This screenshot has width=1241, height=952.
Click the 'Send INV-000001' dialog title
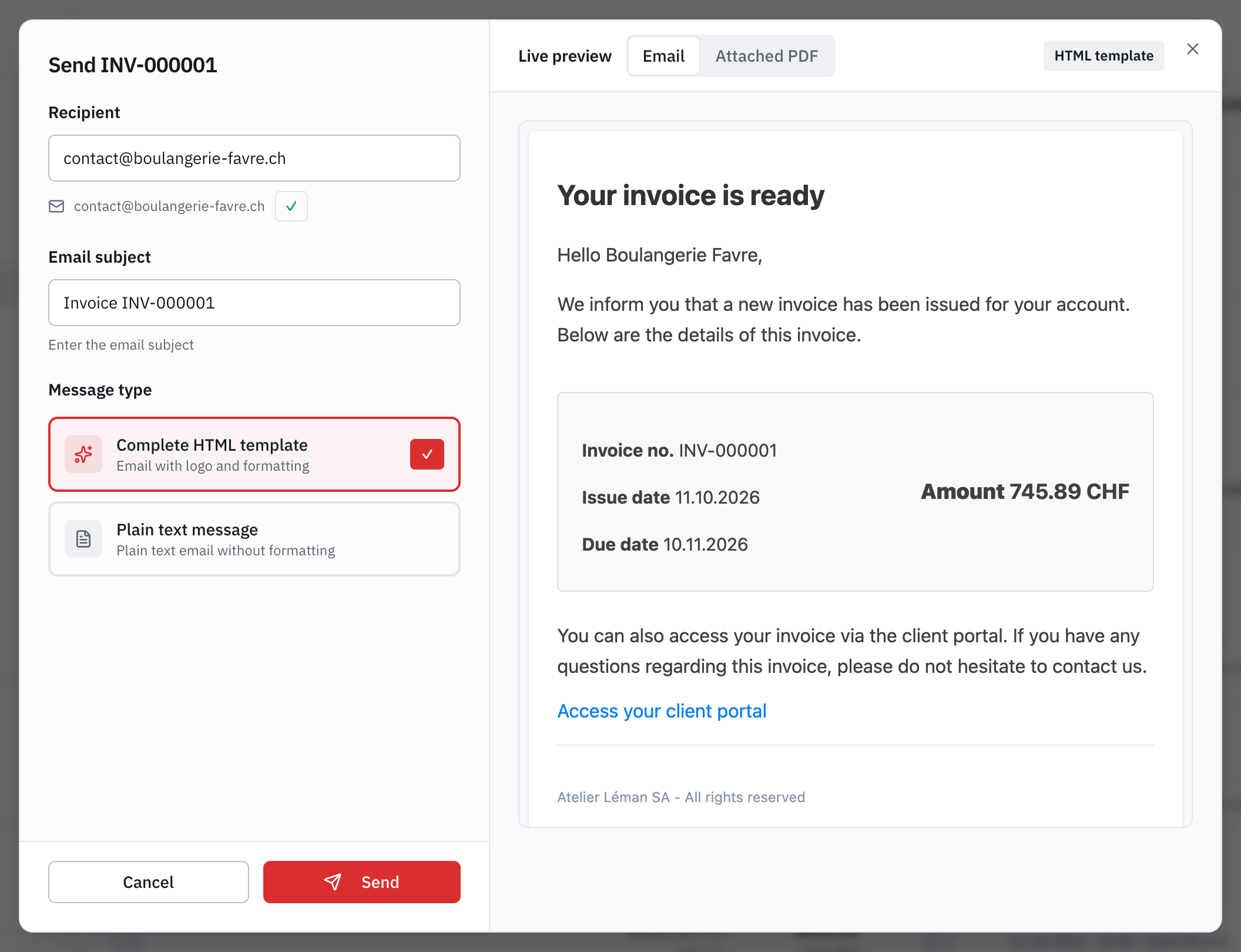tap(133, 65)
